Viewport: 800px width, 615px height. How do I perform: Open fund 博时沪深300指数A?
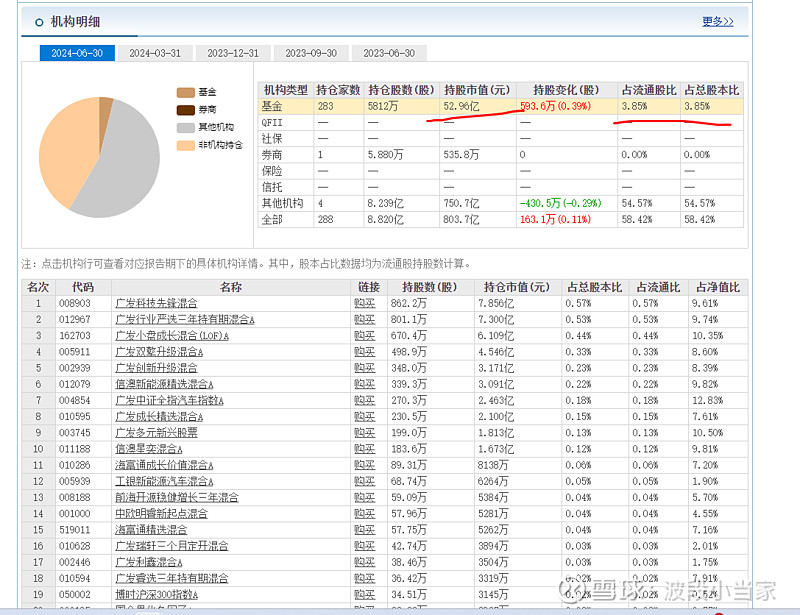click(157, 595)
